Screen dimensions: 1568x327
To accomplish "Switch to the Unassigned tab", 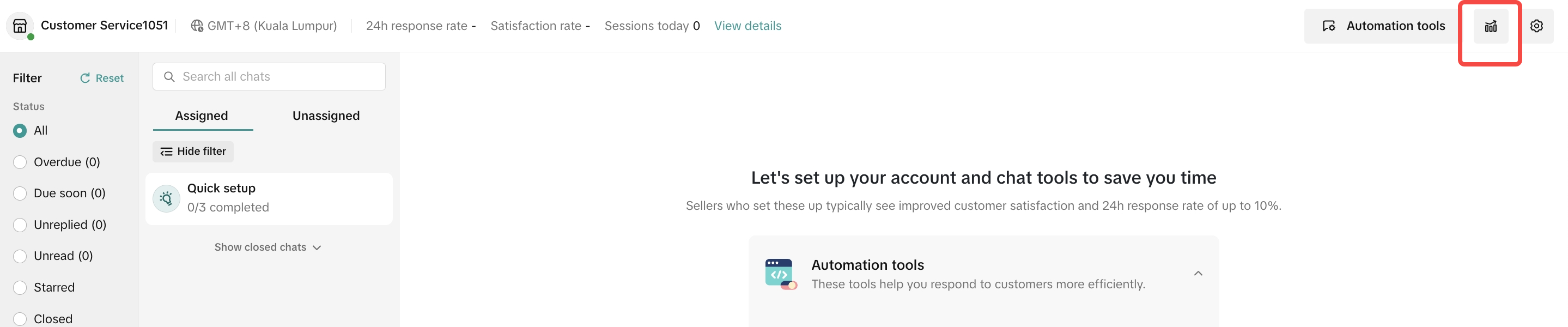I will click(x=326, y=116).
